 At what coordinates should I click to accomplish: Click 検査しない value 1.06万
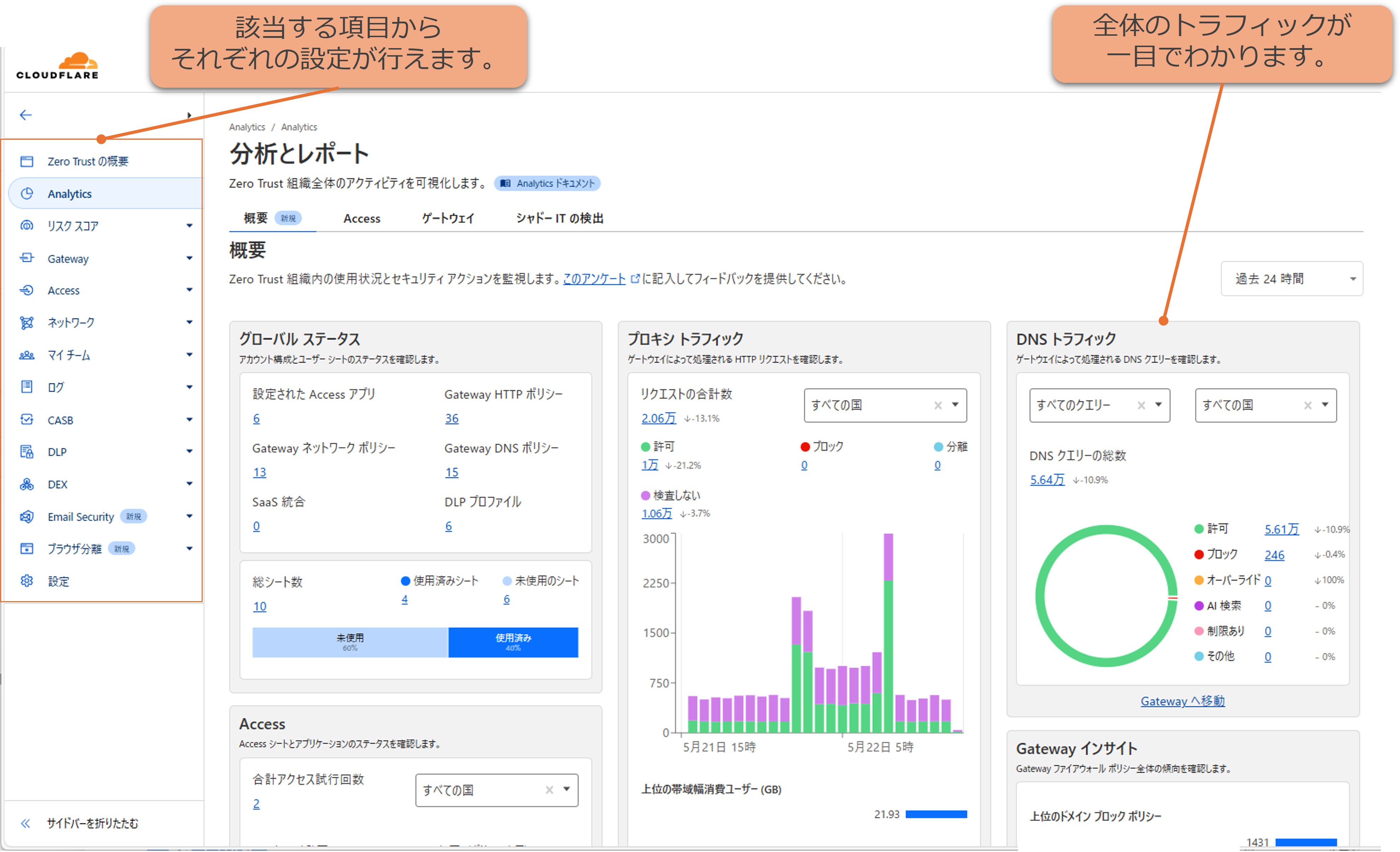(656, 514)
